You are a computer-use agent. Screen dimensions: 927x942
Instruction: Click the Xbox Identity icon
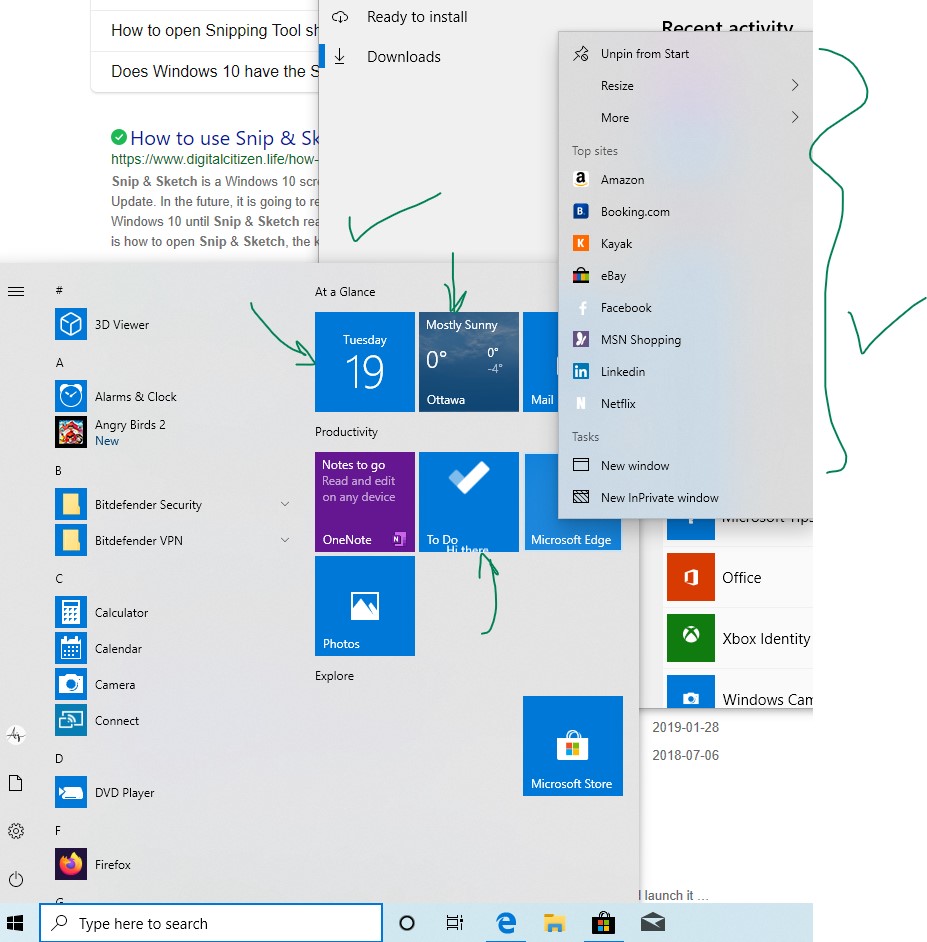tap(691, 638)
